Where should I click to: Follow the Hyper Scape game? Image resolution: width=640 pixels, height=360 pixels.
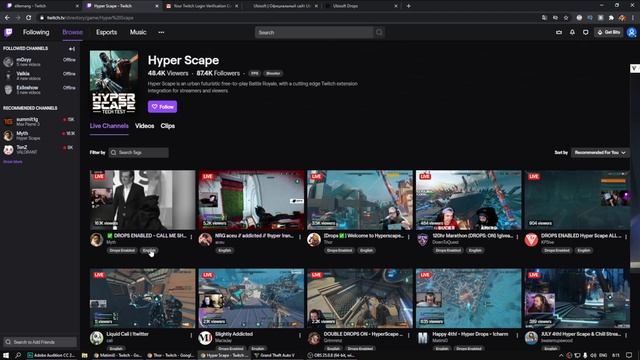[162, 107]
